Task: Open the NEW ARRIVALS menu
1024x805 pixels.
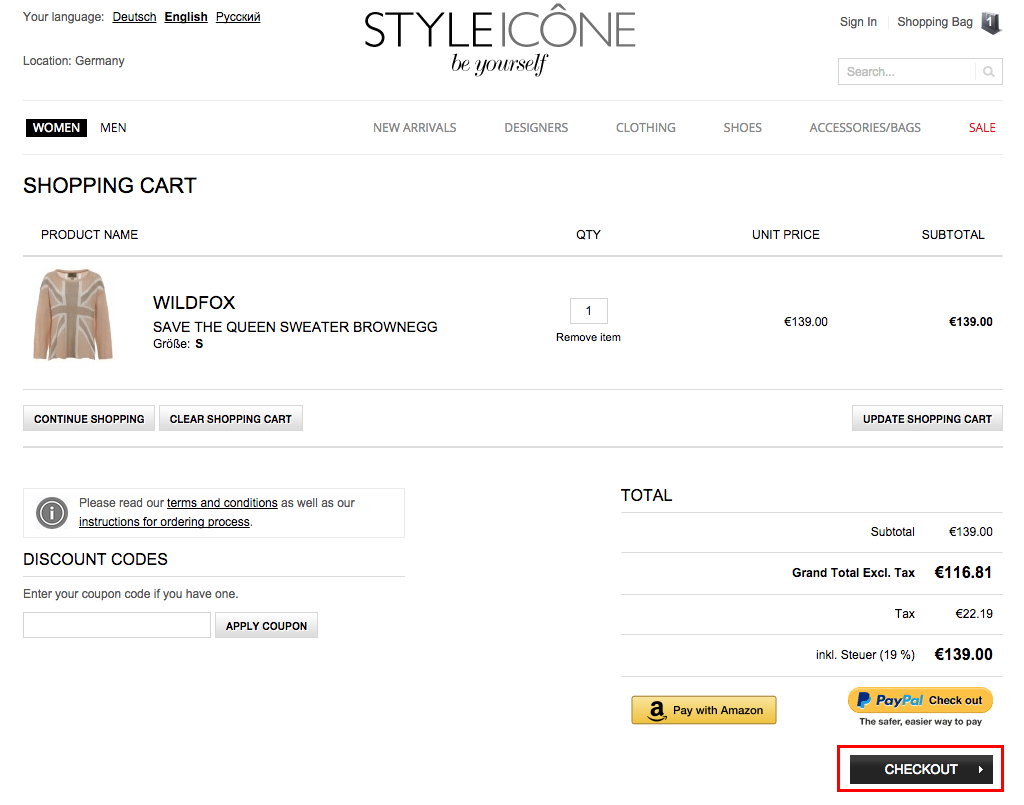Action: (x=415, y=128)
